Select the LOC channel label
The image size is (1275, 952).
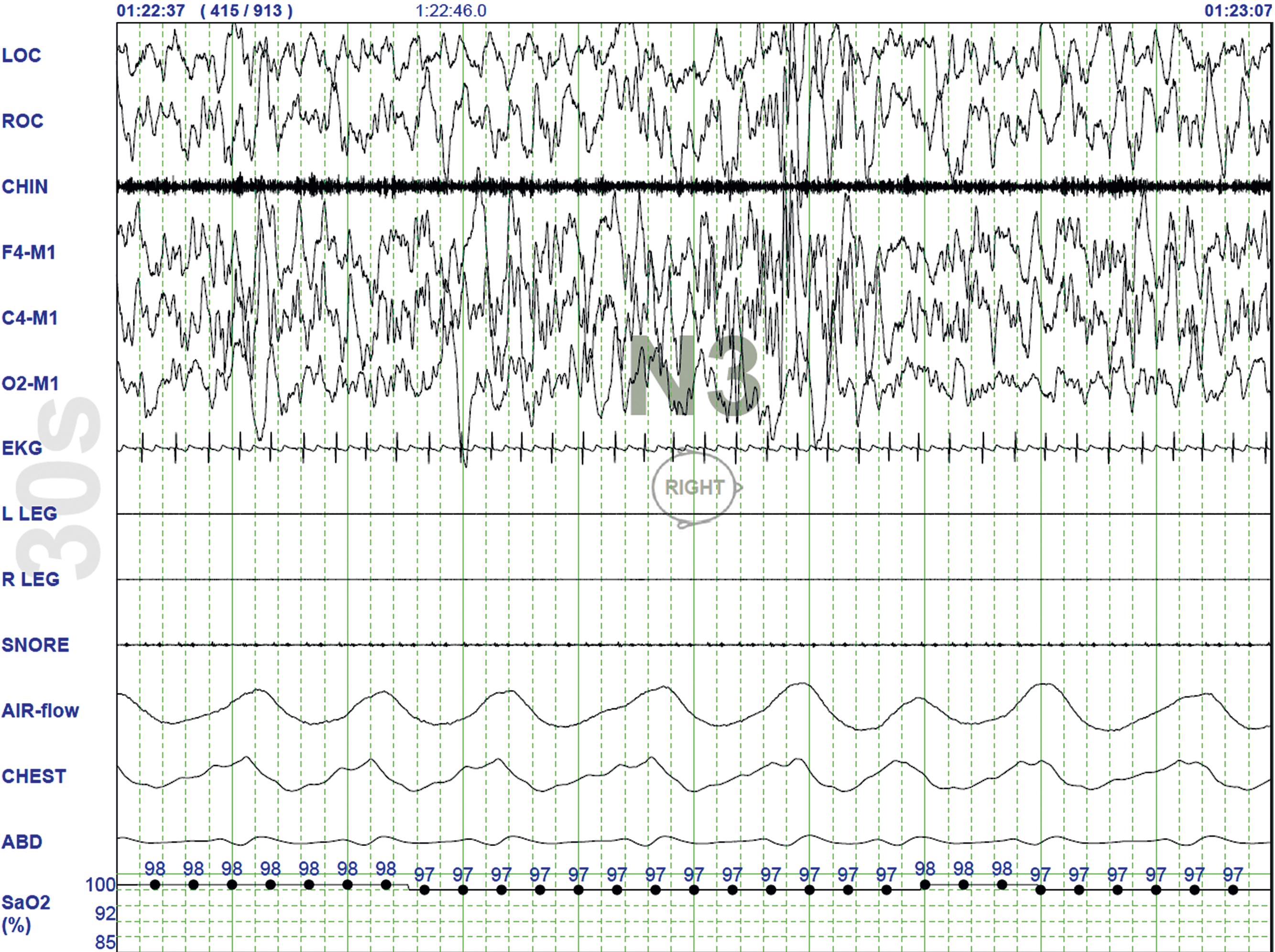(22, 55)
